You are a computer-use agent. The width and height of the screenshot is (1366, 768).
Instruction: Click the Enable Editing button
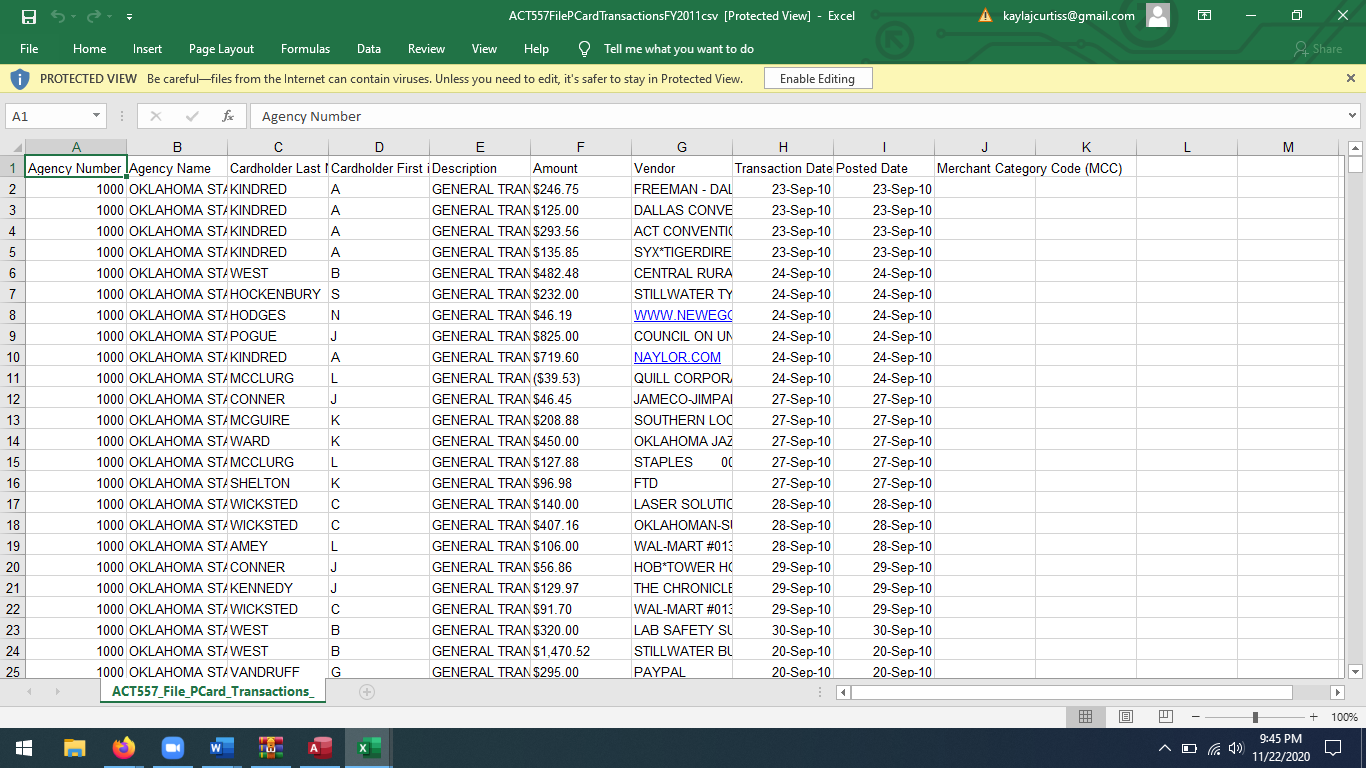(817, 77)
